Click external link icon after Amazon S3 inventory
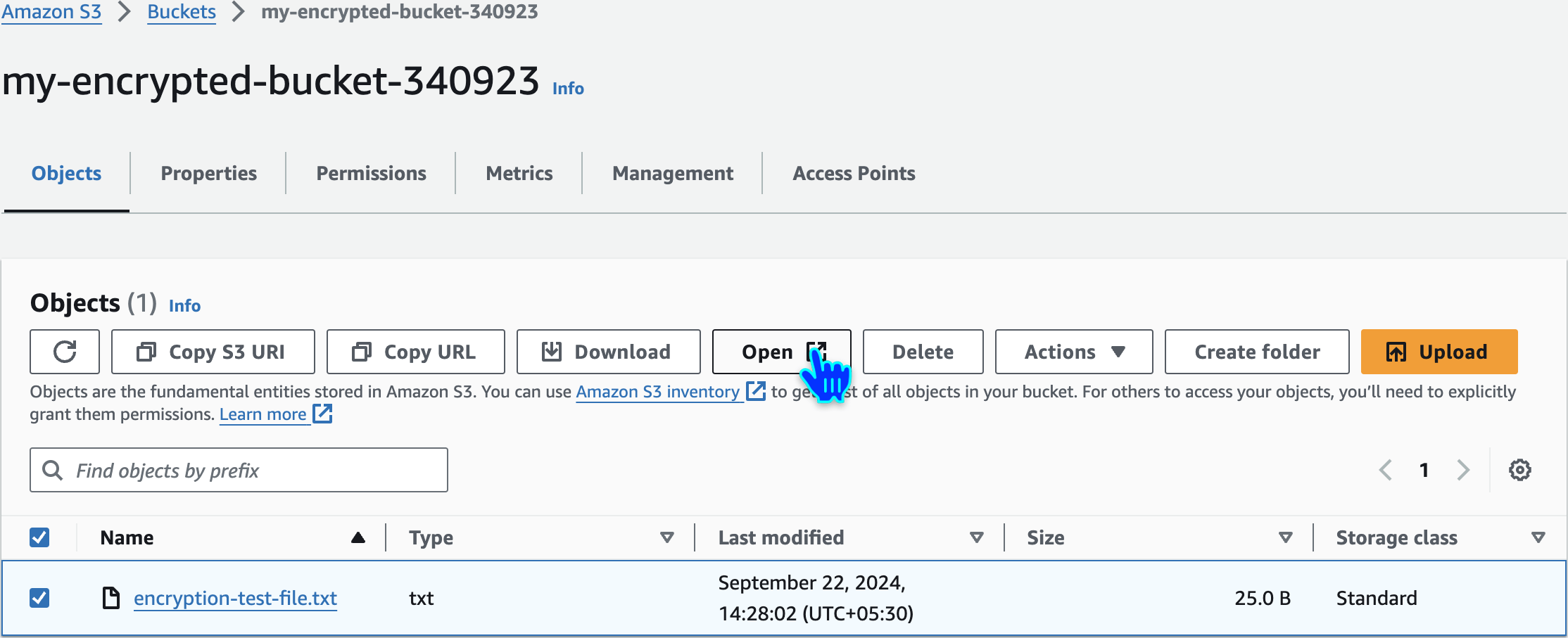Screen dimensions: 1568x638 [x=755, y=391]
